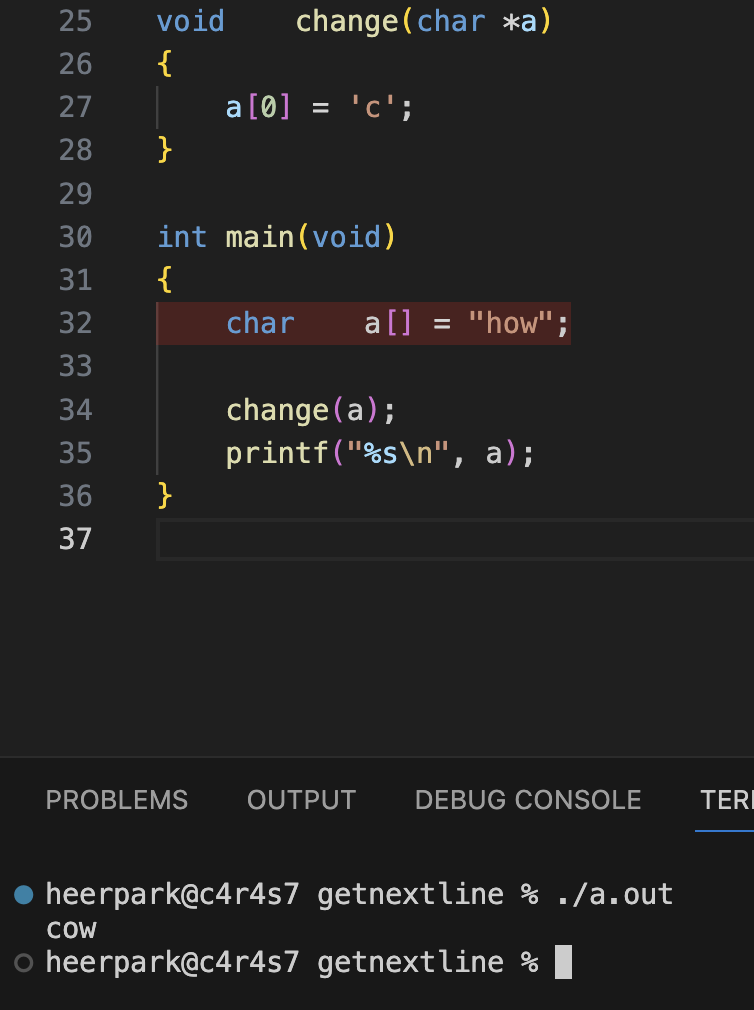Click the 'c' character literal on line 27
The width and height of the screenshot is (754, 1010).
coord(372,108)
